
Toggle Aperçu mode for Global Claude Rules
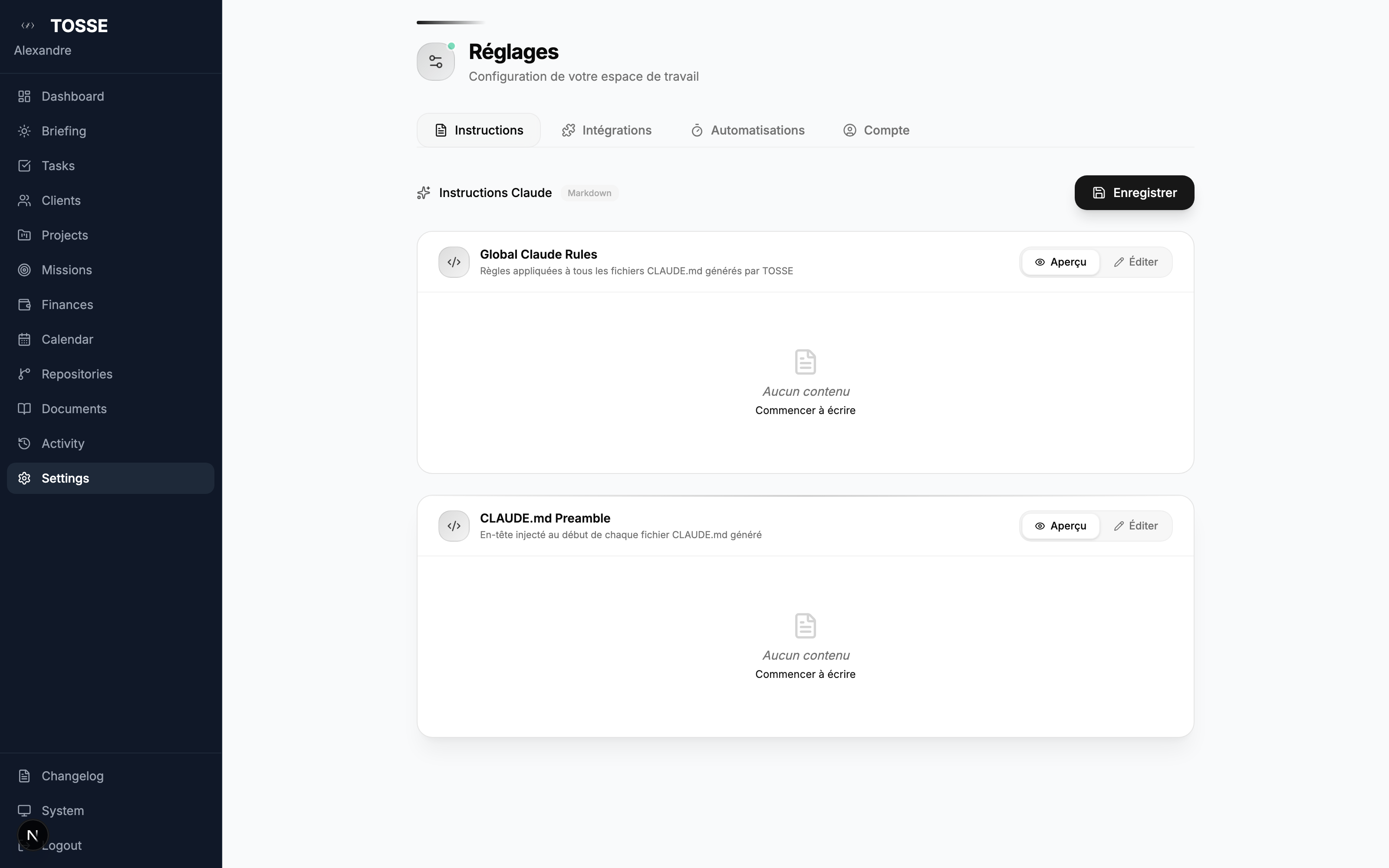click(x=1060, y=262)
